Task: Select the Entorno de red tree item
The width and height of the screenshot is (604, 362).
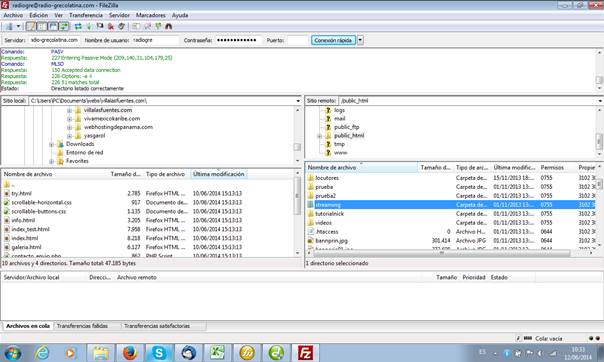Action: (84, 153)
